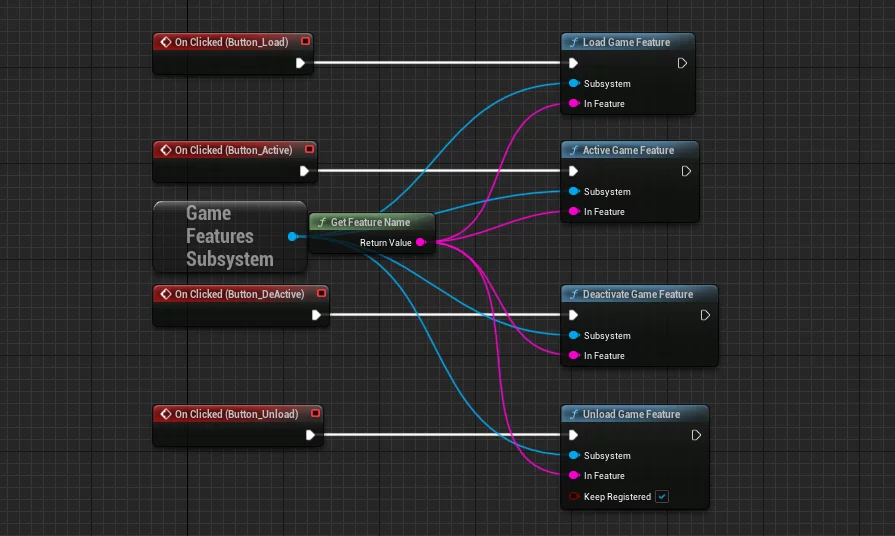Select the Get Feature Name node header

370,222
